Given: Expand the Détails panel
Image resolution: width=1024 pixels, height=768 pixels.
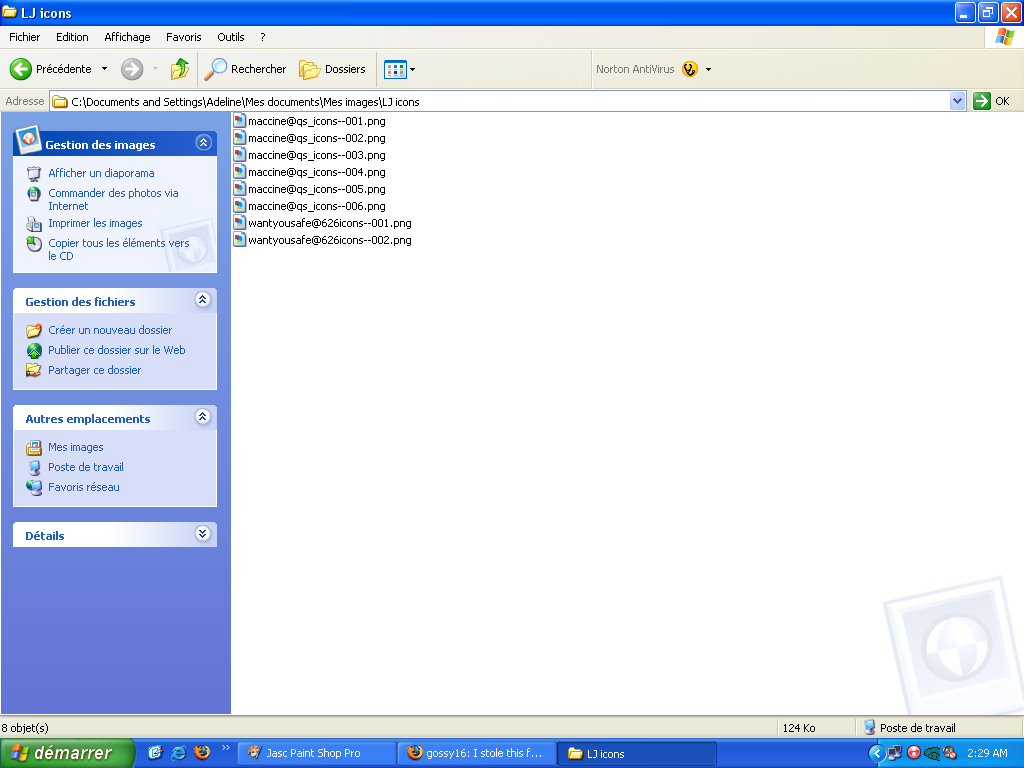Looking at the screenshot, I should [x=203, y=534].
